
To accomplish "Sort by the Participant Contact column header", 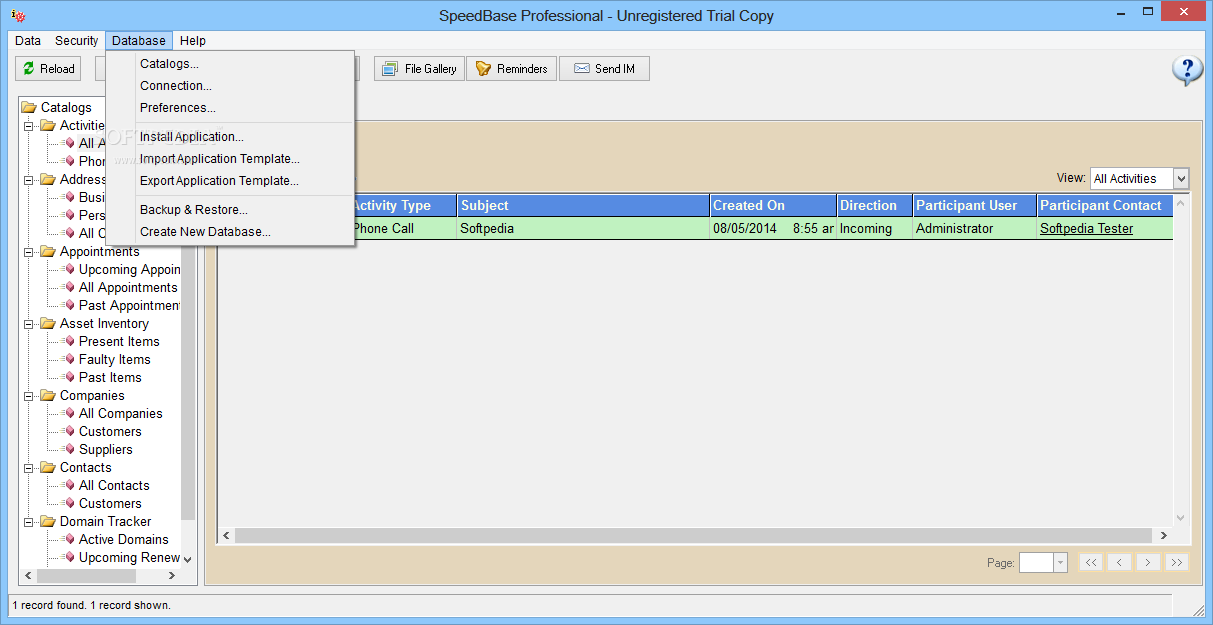I will [x=1105, y=205].
